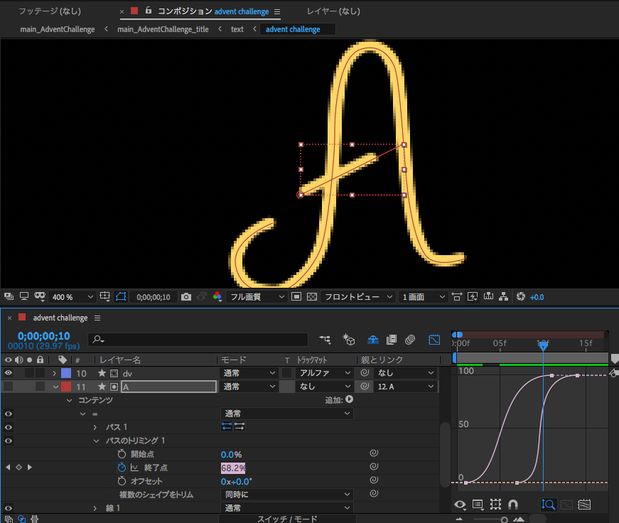Switch to the フッテージ (なし) tab
This screenshot has width=619, height=523.
tap(51, 11)
